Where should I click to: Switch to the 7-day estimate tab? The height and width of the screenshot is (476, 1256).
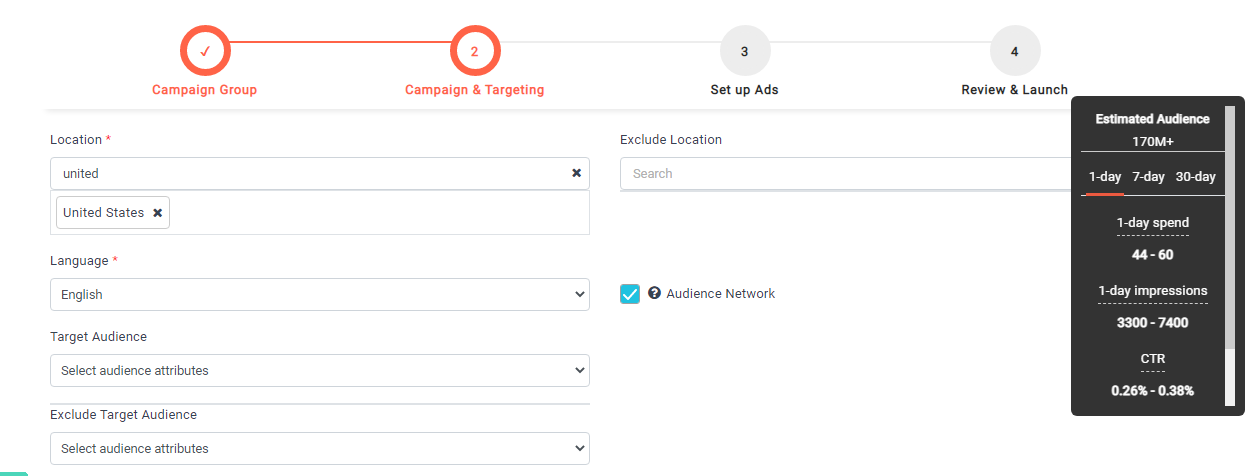click(x=1148, y=177)
